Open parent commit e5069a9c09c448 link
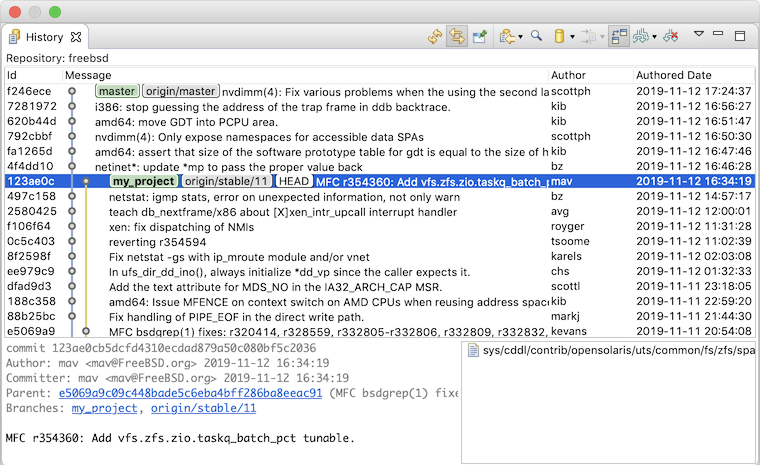This screenshot has width=760, height=465. (x=190, y=393)
